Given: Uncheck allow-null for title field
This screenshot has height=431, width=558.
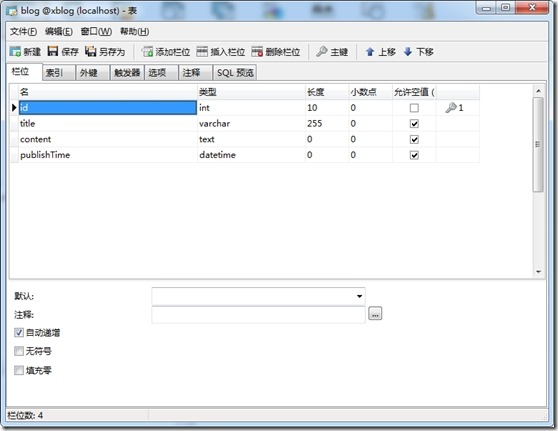Looking at the screenshot, I should point(414,123).
